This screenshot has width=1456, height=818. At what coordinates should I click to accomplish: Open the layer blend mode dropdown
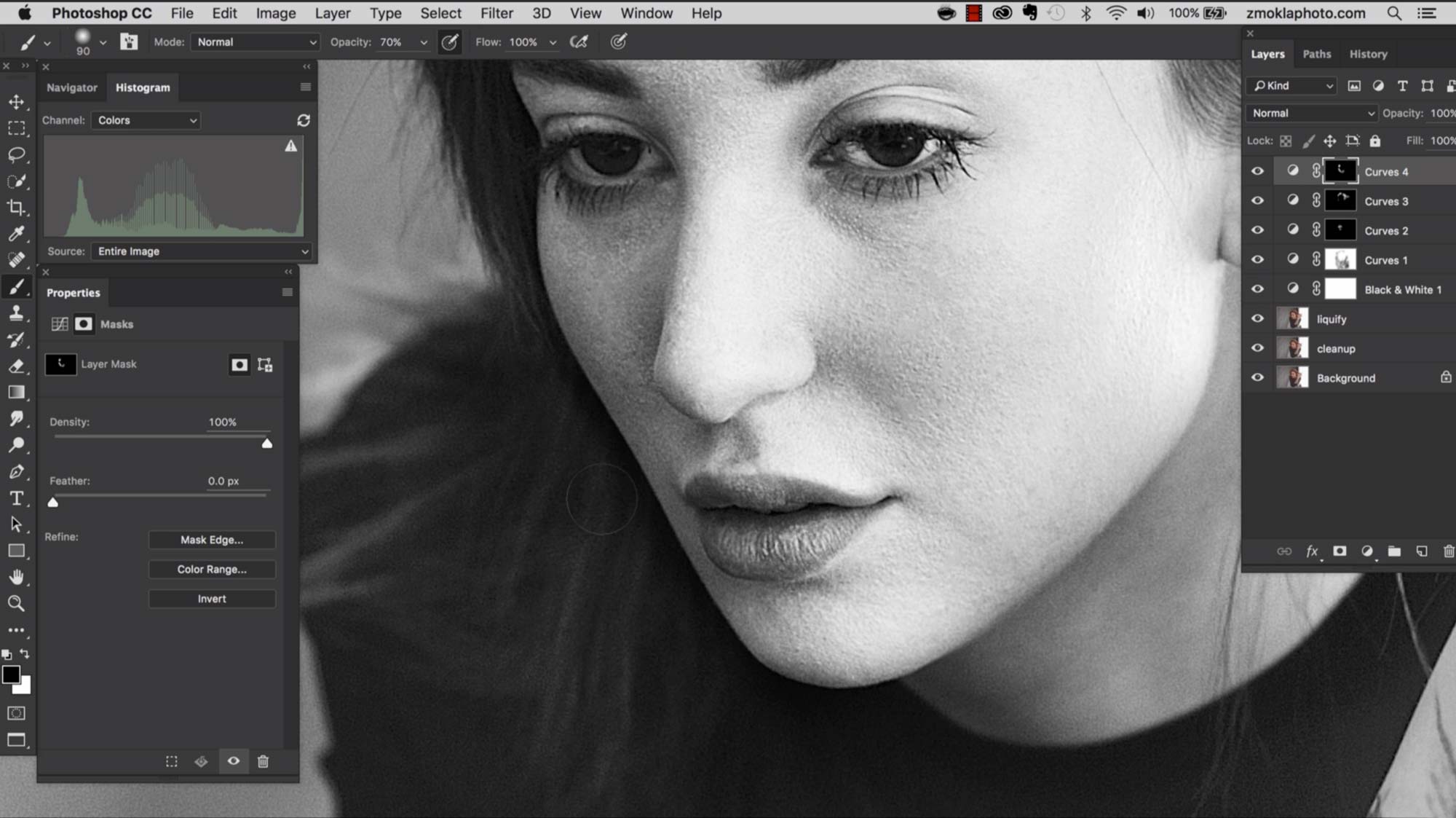1312,113
